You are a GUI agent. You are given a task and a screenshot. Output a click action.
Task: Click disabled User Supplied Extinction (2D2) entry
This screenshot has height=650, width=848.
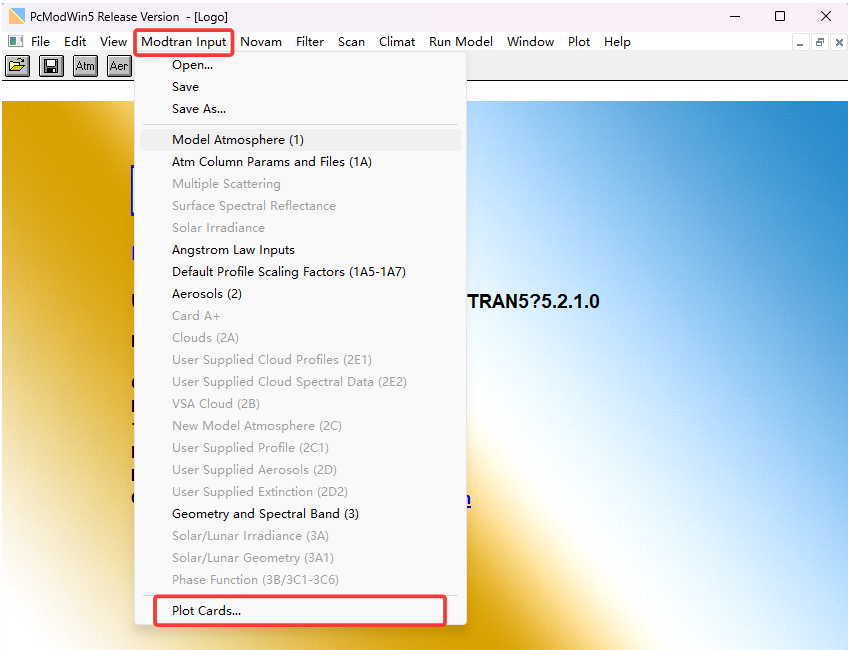tap(300, 492)
